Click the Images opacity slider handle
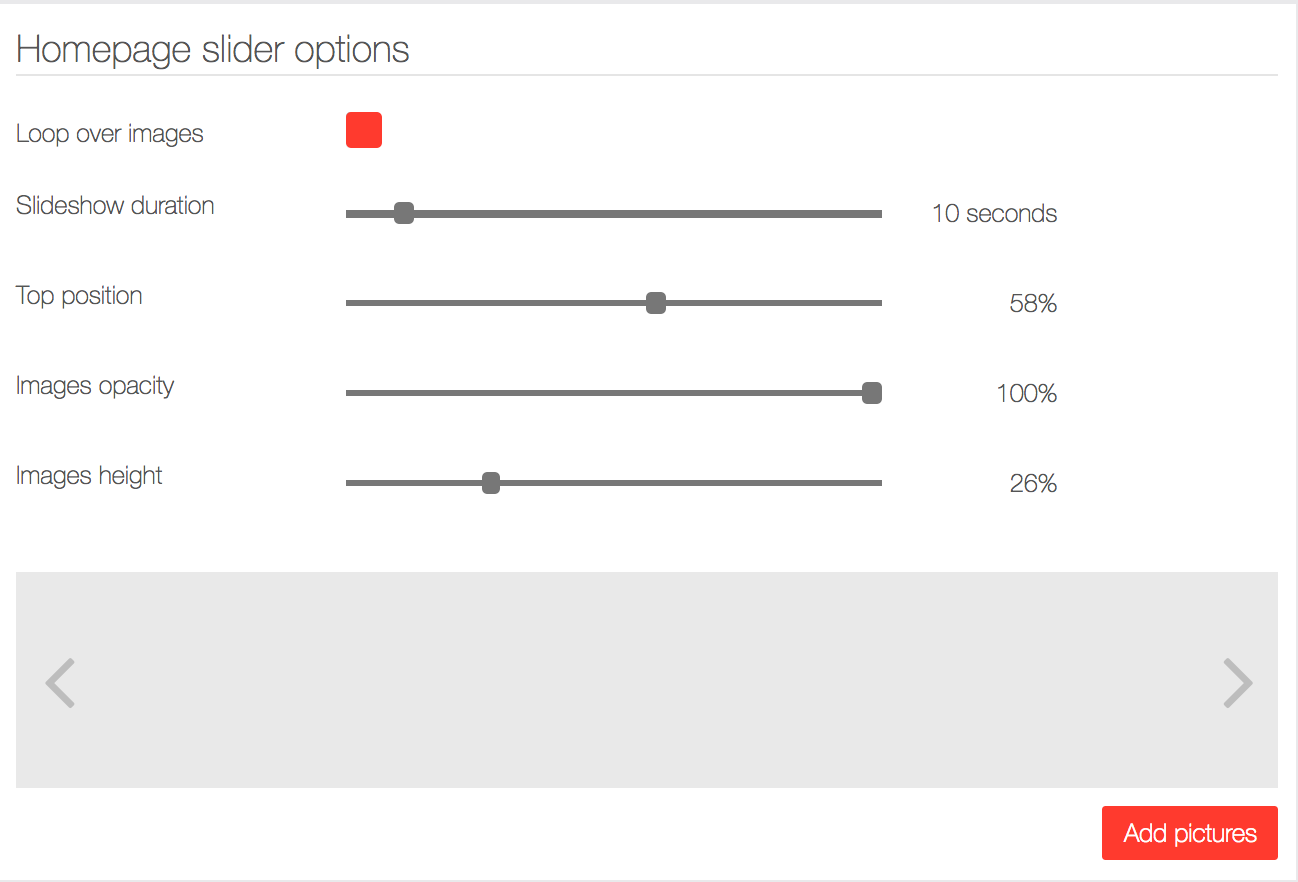This screenshot has height=882, width=1298. coord(872,393)
